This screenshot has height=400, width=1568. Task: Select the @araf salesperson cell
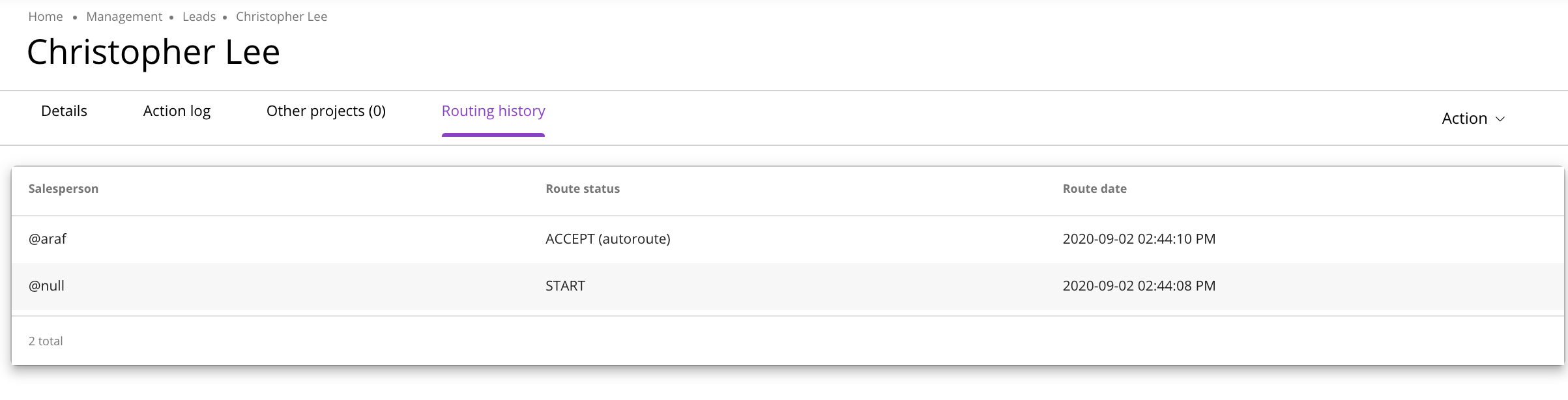48,239
